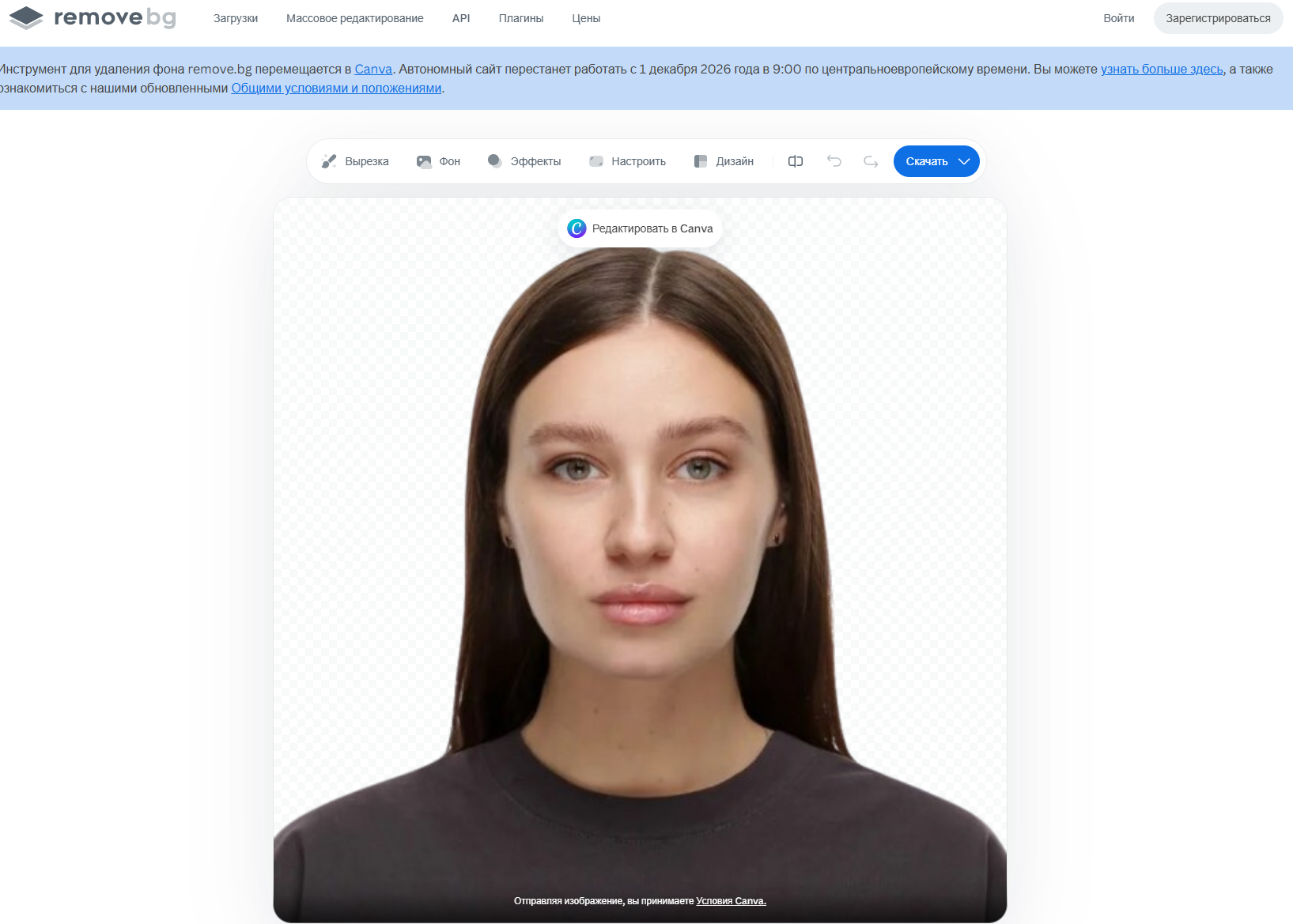This screenshot has width=1293, height=924.
Task: Click the Зарегистрироваться sign-up button
Action: [1218, 18]
